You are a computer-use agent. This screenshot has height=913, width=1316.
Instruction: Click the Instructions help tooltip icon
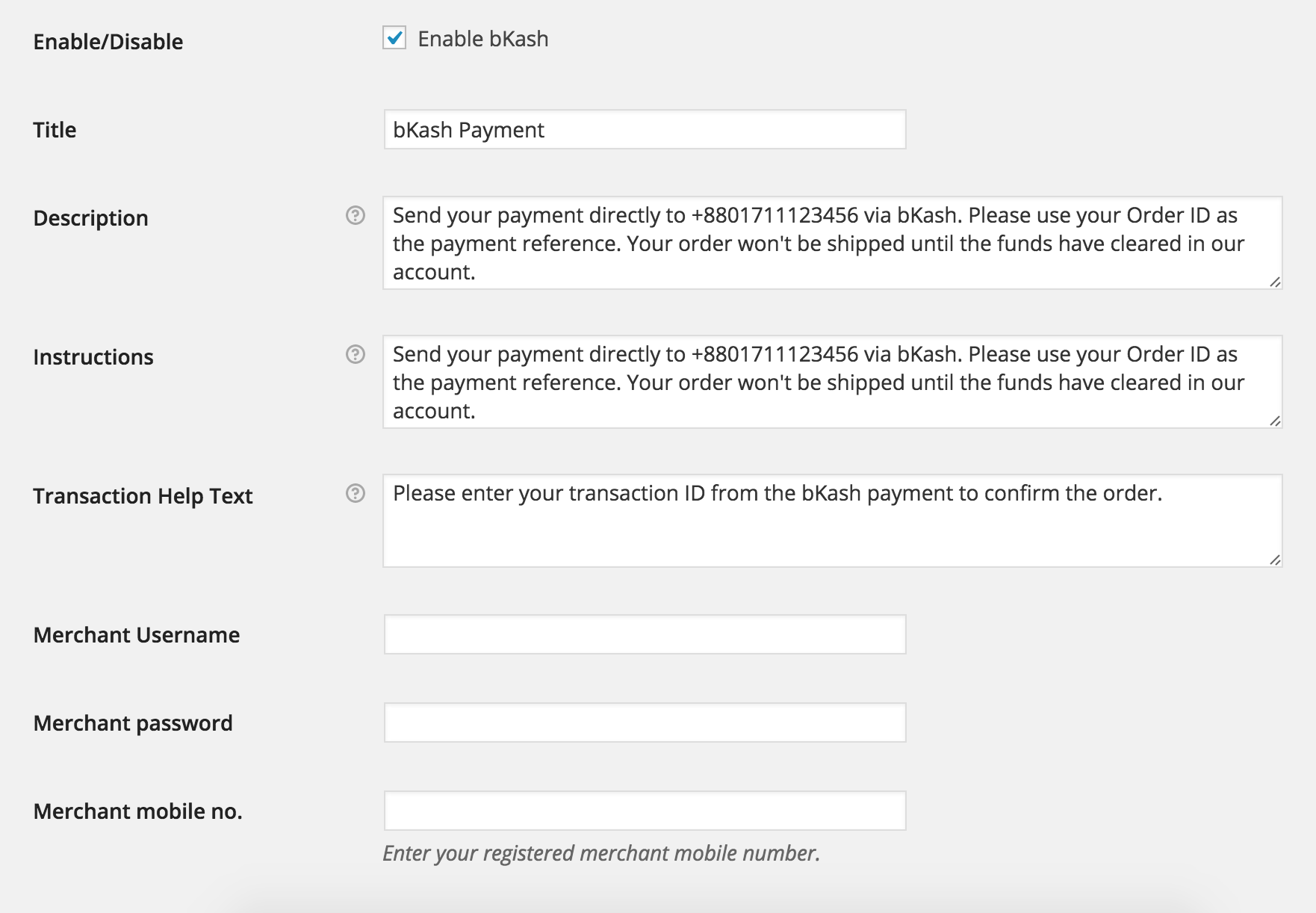pos(356,354)
